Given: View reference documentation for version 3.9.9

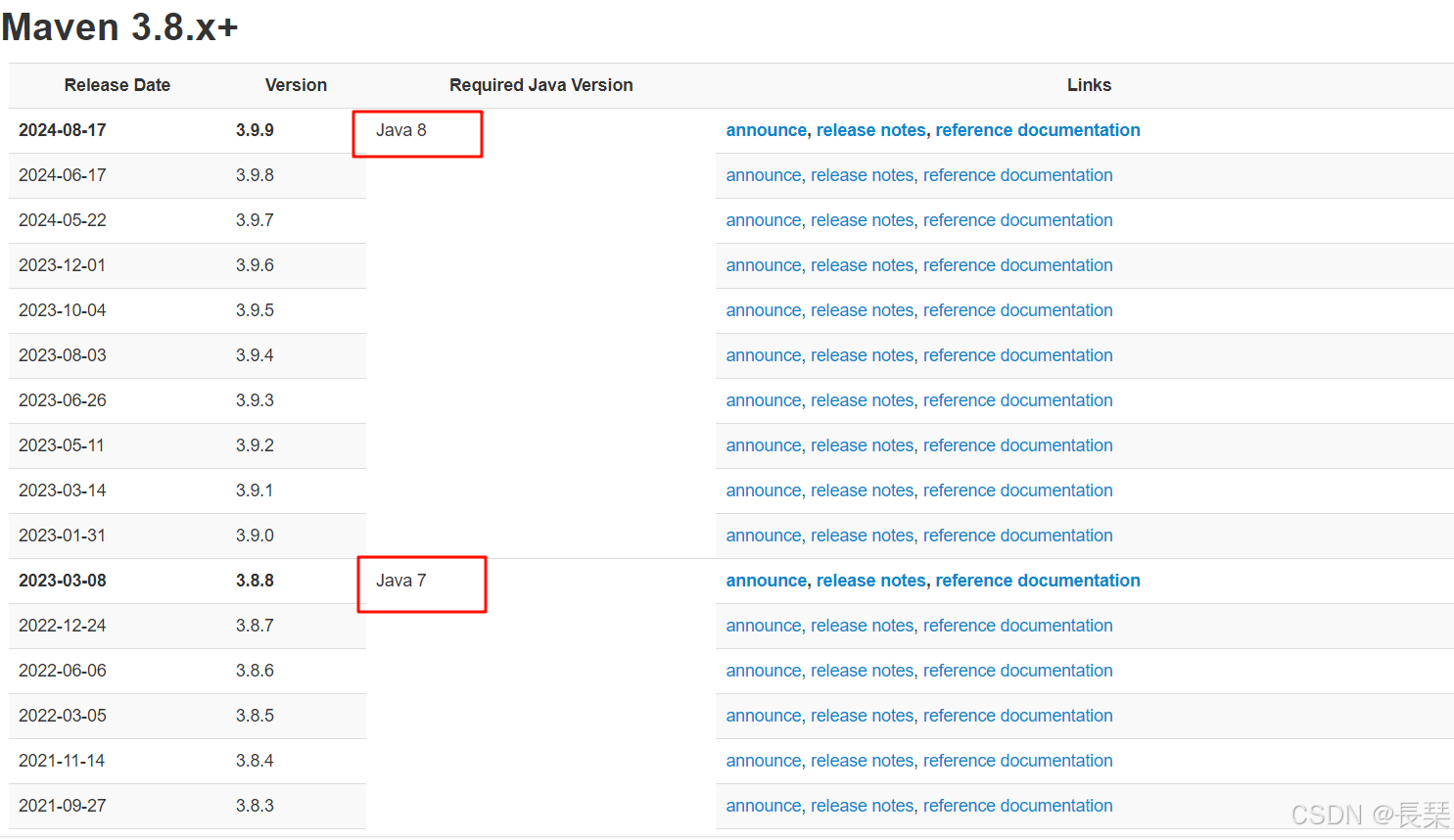Looking at the screenshot, I should (x=1037, y=129).
